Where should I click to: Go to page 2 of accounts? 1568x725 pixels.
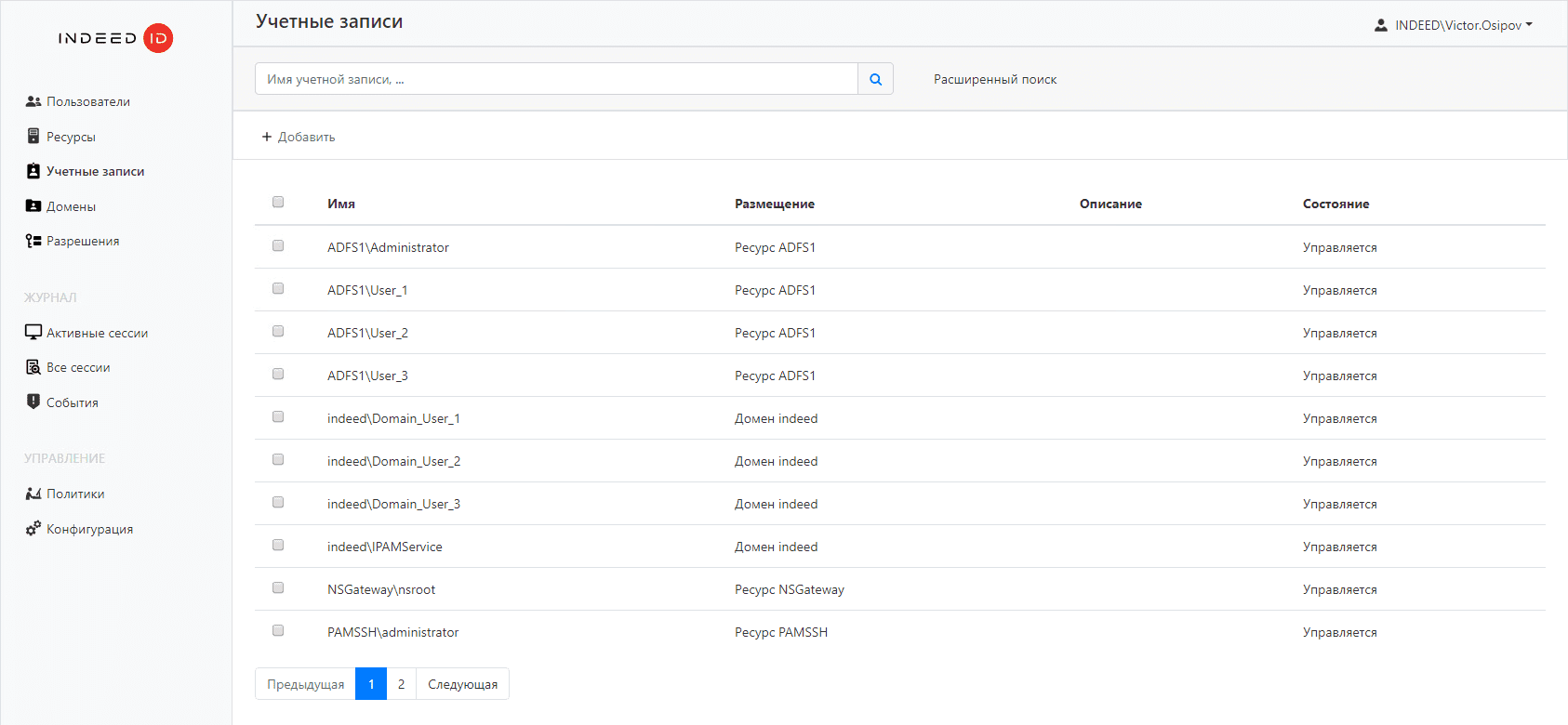coord(401,684)
